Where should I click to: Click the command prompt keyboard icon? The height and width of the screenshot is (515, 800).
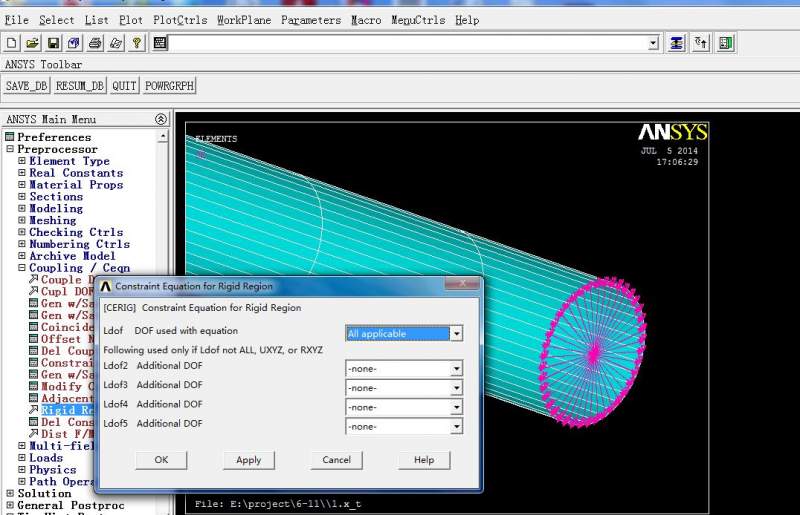point(160,43)
